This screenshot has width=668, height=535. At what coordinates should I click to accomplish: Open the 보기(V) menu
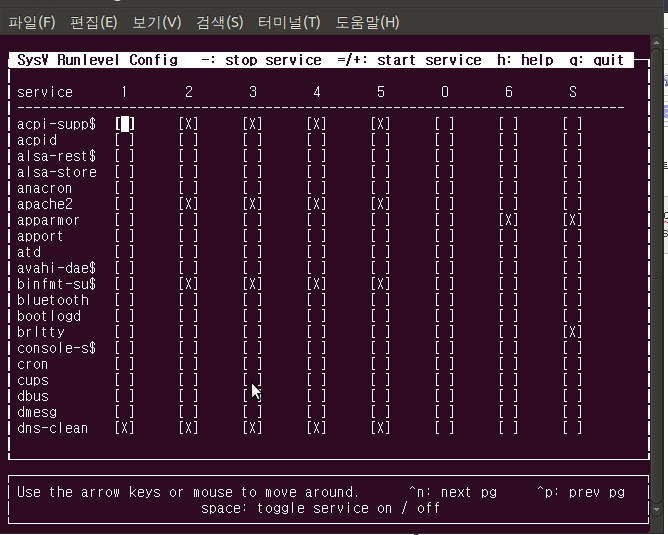(157, 22)
